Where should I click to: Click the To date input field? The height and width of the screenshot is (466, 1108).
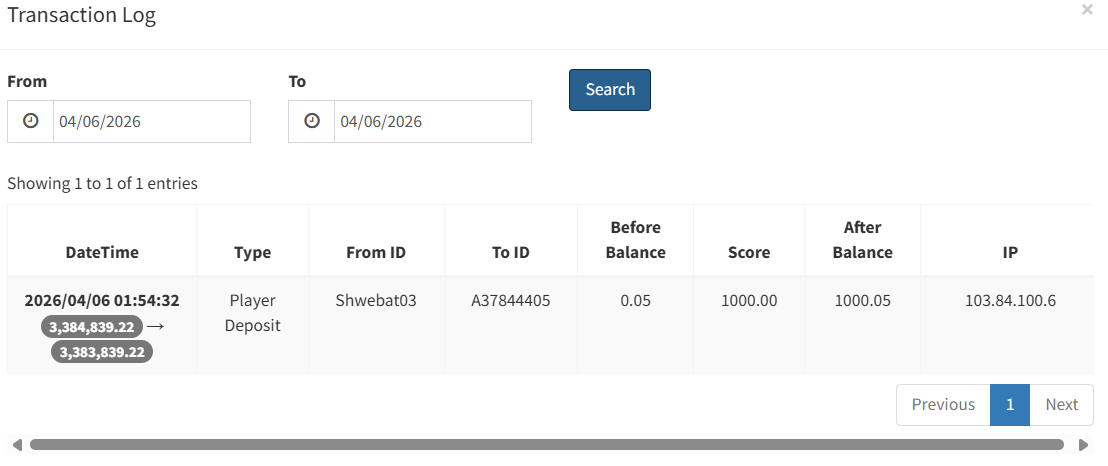pyautogui.click(x=432, y=121)
